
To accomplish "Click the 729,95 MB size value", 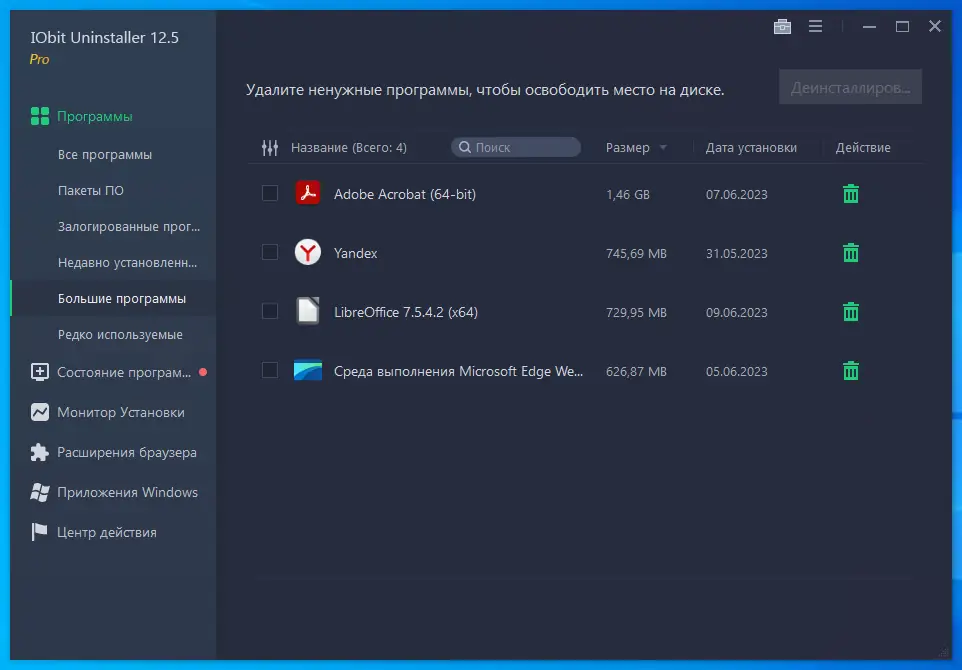I will [x=636, y=312].
